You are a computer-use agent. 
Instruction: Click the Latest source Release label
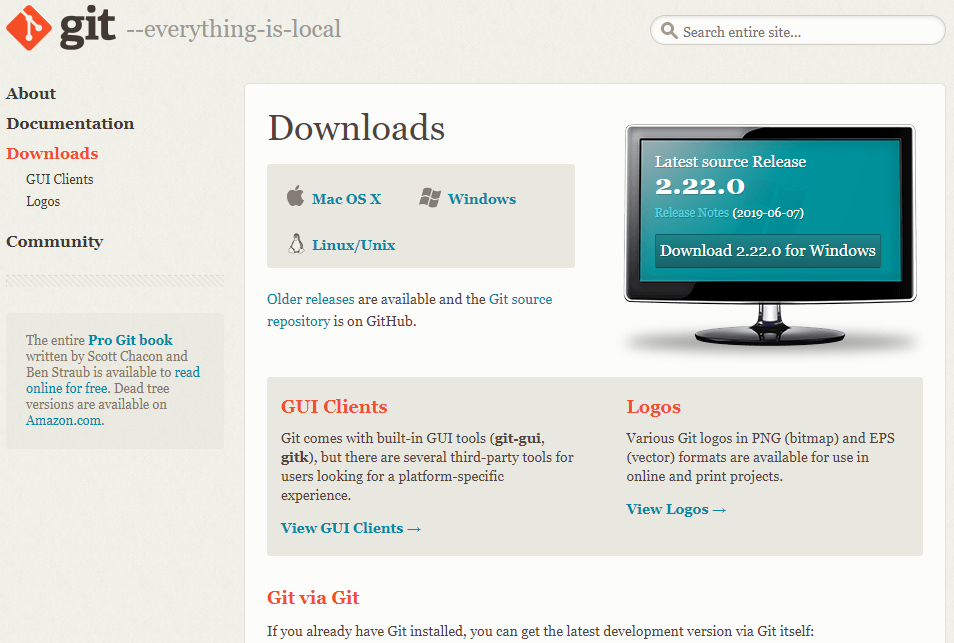pyautogui.click(x=730, y=161)
